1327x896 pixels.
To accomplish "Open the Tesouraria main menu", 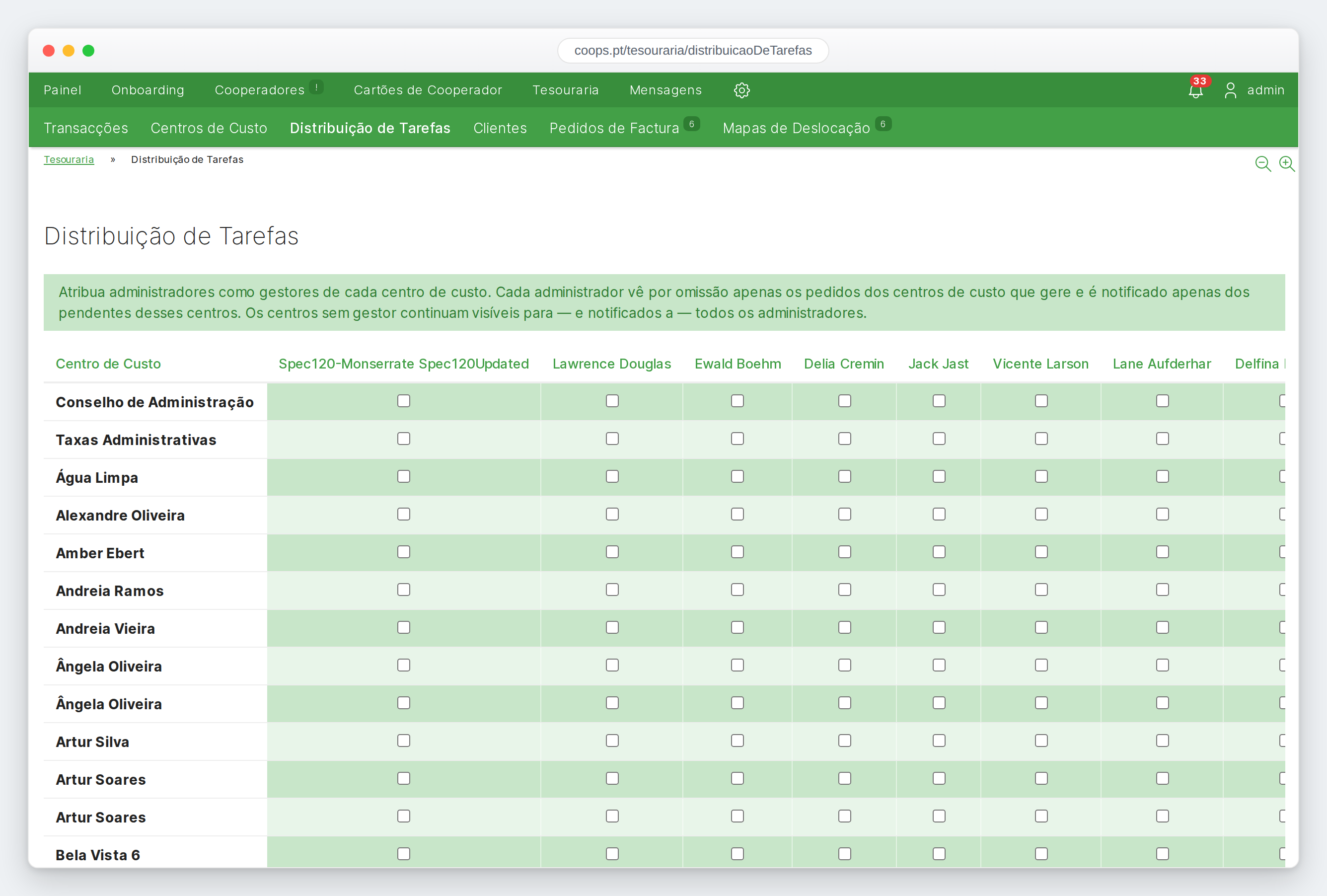I will 565,90.
